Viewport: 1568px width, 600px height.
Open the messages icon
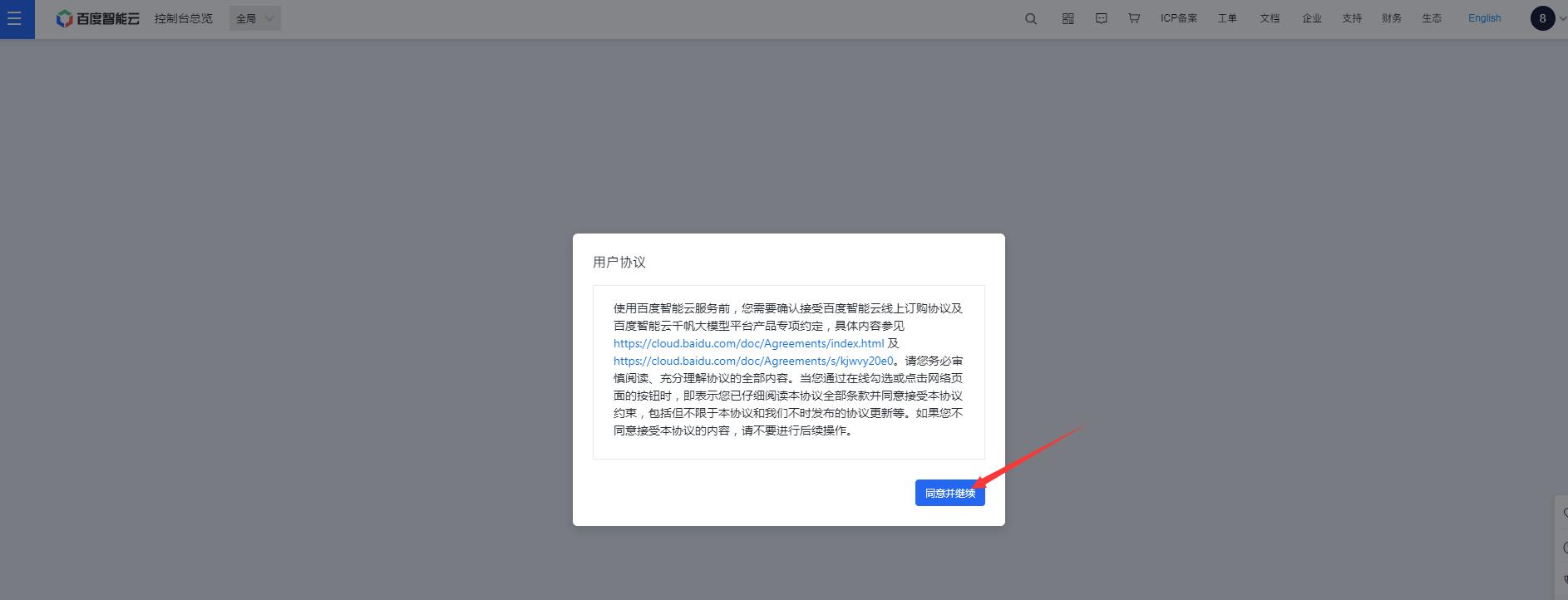click(1101, 18)
